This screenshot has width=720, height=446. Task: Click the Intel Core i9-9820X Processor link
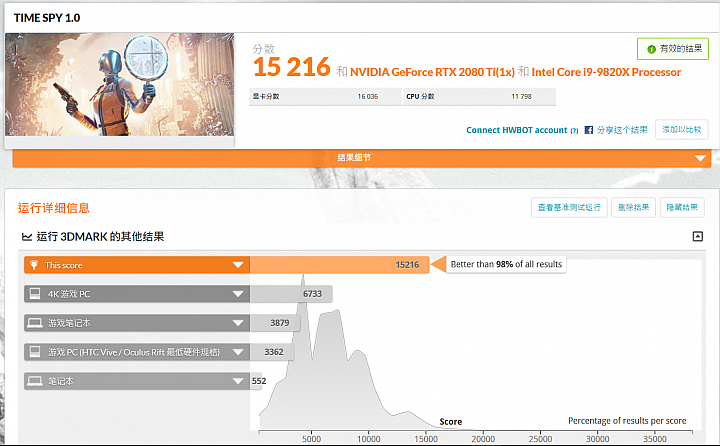click(606, 72)
